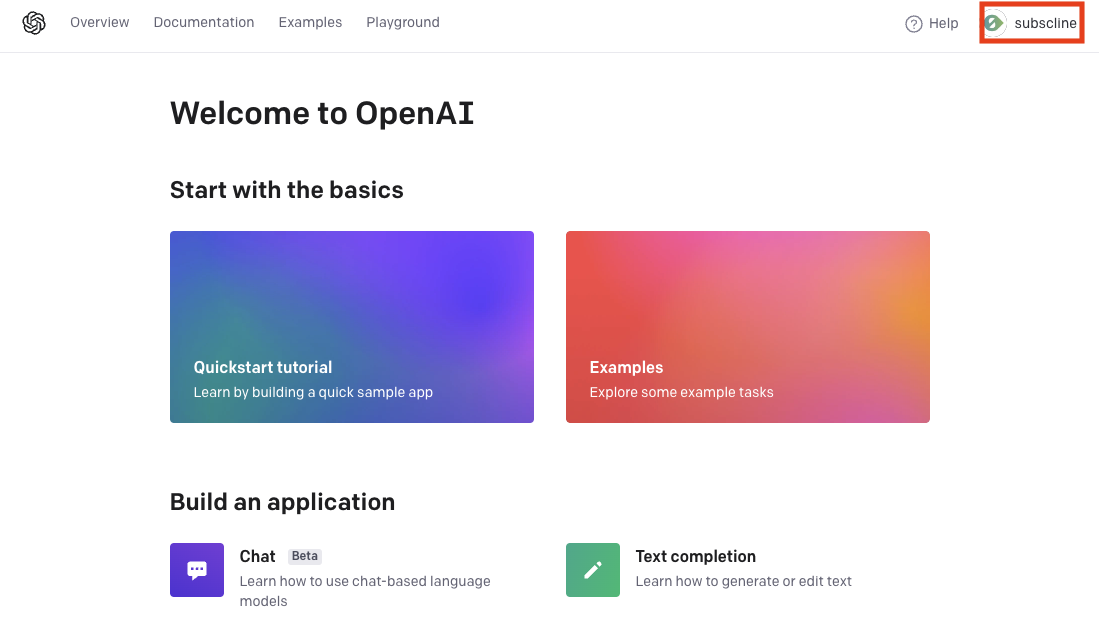Screen dimensions: 1099x637
Task: Click the Text completion title link
Action: tap(695, 556)
